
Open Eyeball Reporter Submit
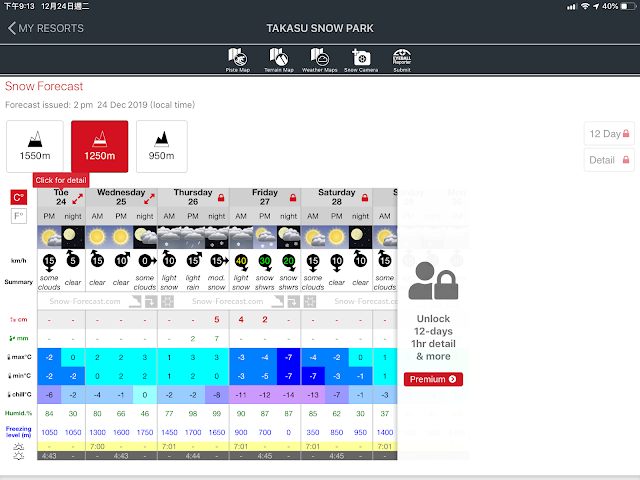tap(402, 60)
